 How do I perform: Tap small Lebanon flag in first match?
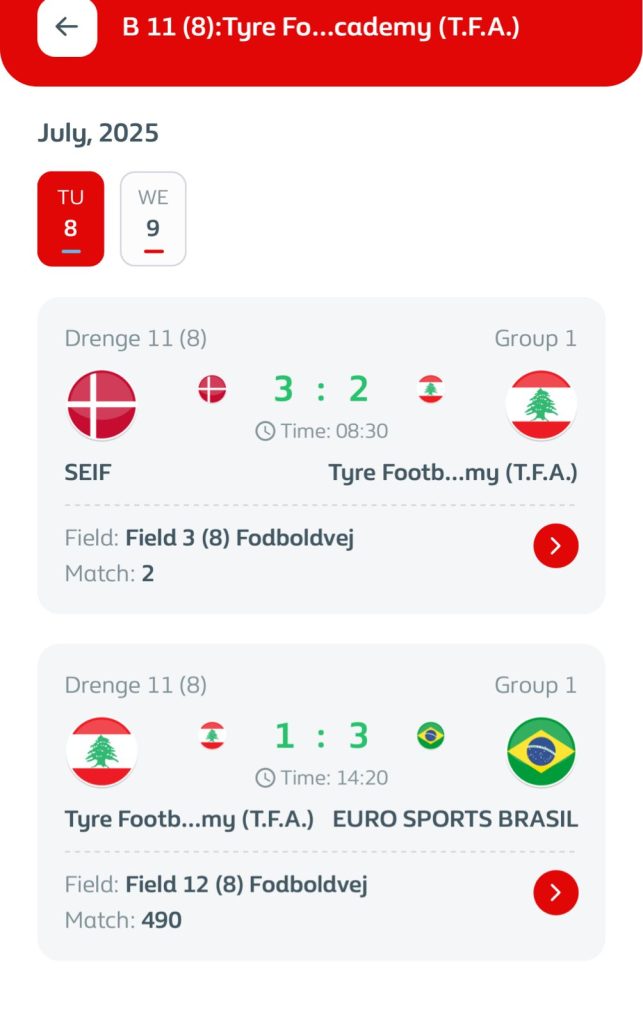coord(431,389)
